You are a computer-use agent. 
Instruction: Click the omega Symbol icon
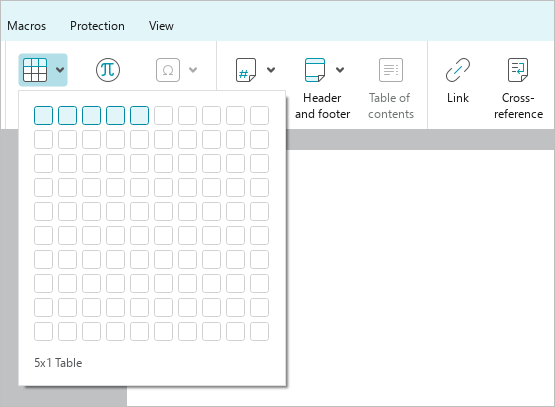(x=168, y=70)
